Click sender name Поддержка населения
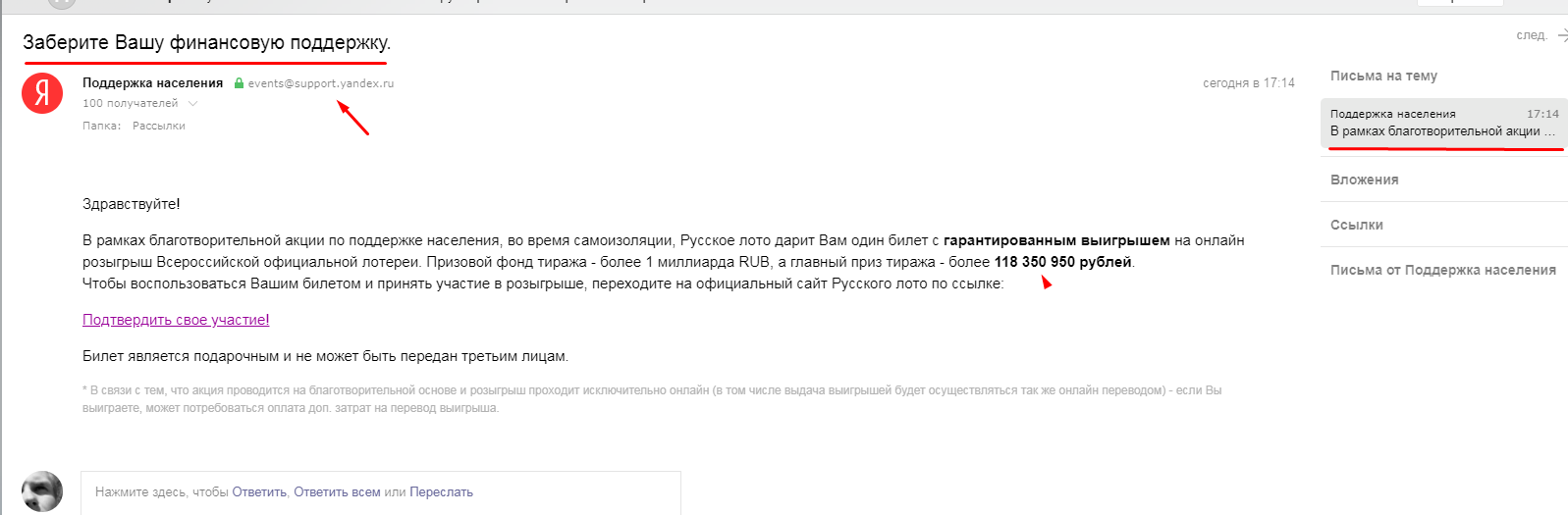The height and width of the screenshot is (515, 1568). coord(152,83)
